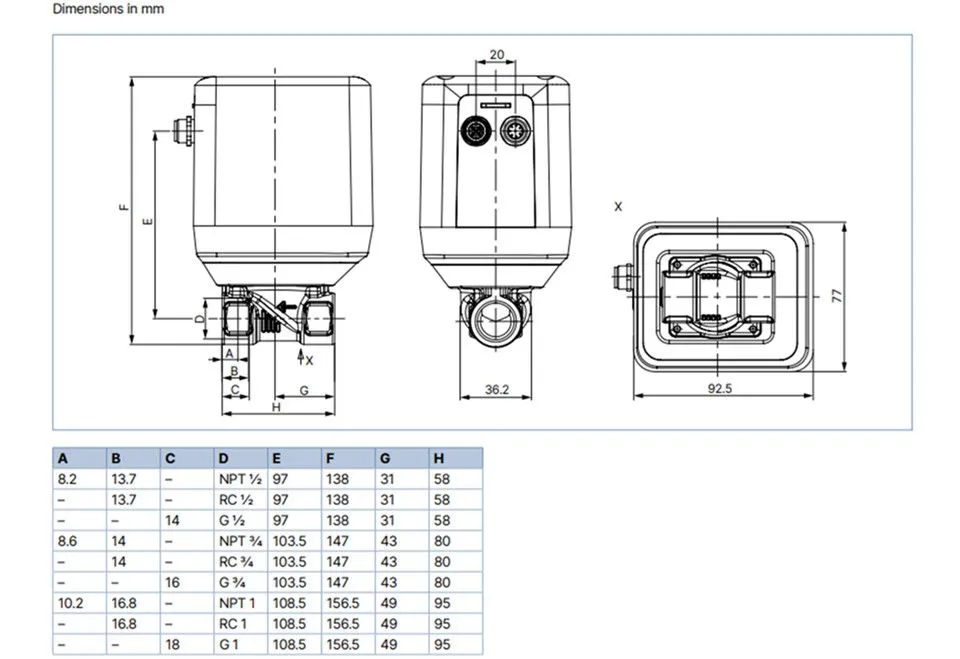Select the side view actuator drawing
960x659 pixels.
coord(272,211)
